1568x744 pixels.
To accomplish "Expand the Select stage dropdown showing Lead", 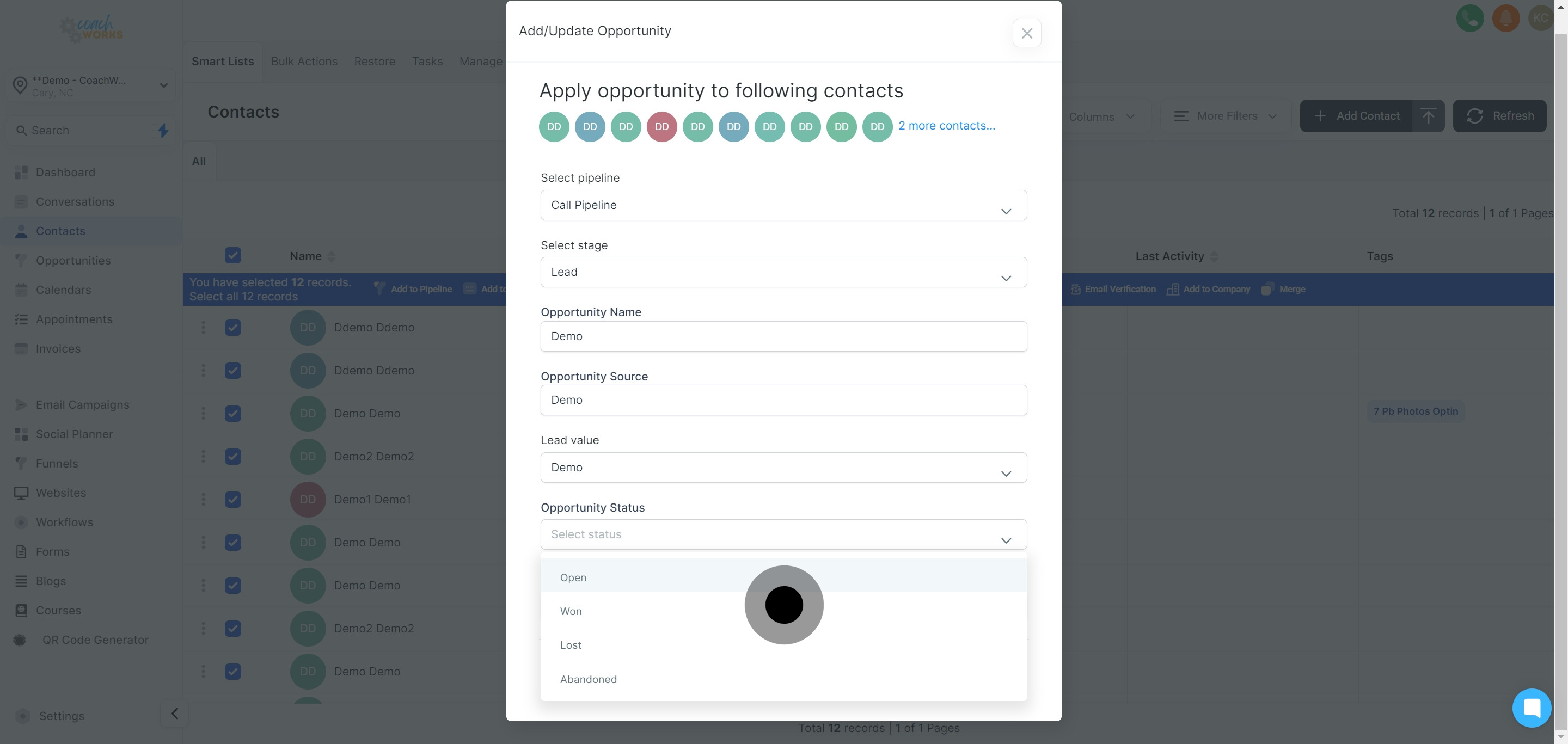I will [x=783, y=272].
